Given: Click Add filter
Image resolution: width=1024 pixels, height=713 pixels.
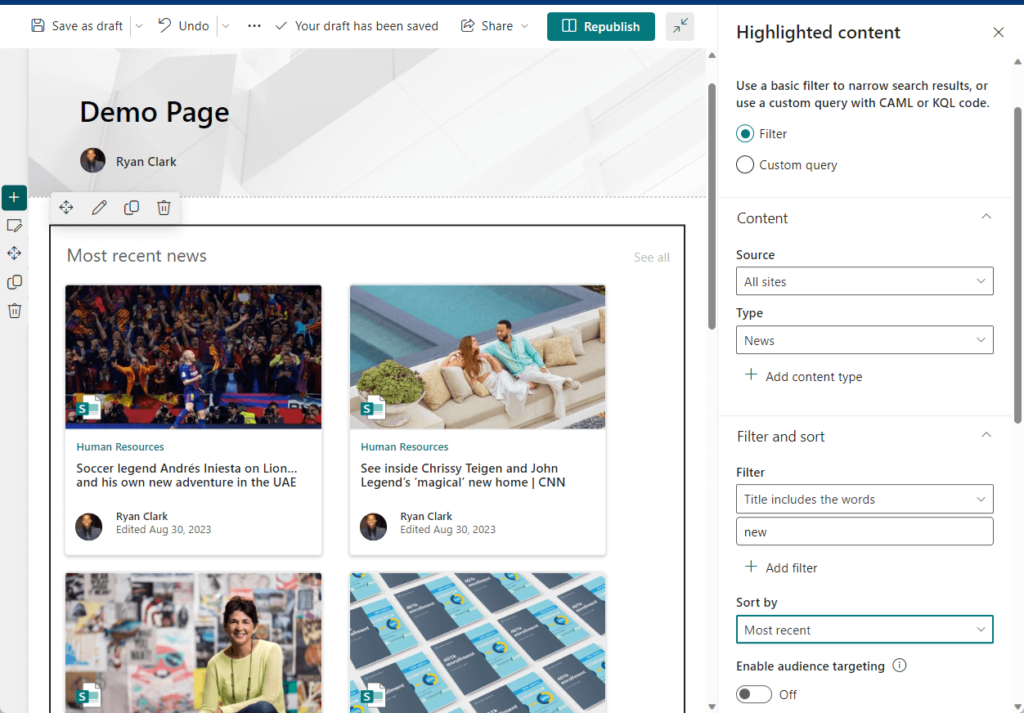Looking at the screenshot, I should point(781,567).
